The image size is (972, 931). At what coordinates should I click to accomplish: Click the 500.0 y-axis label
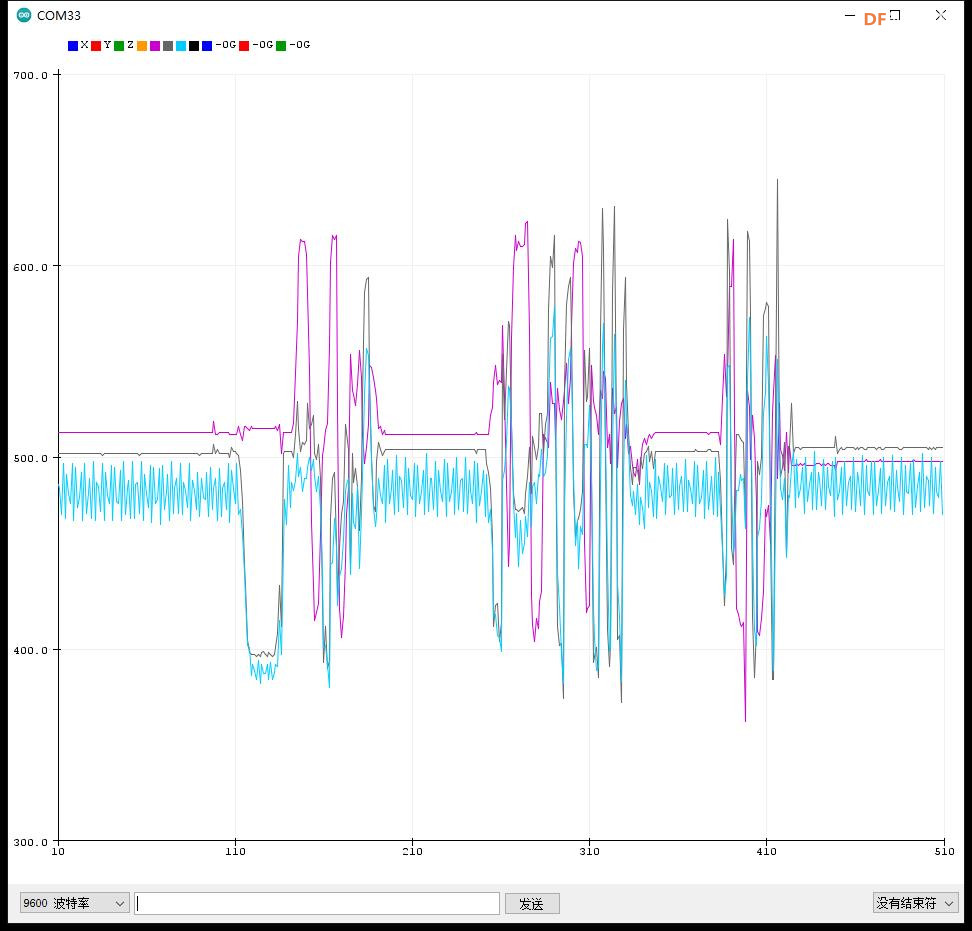pyautogui.click(x=30, y=459)
